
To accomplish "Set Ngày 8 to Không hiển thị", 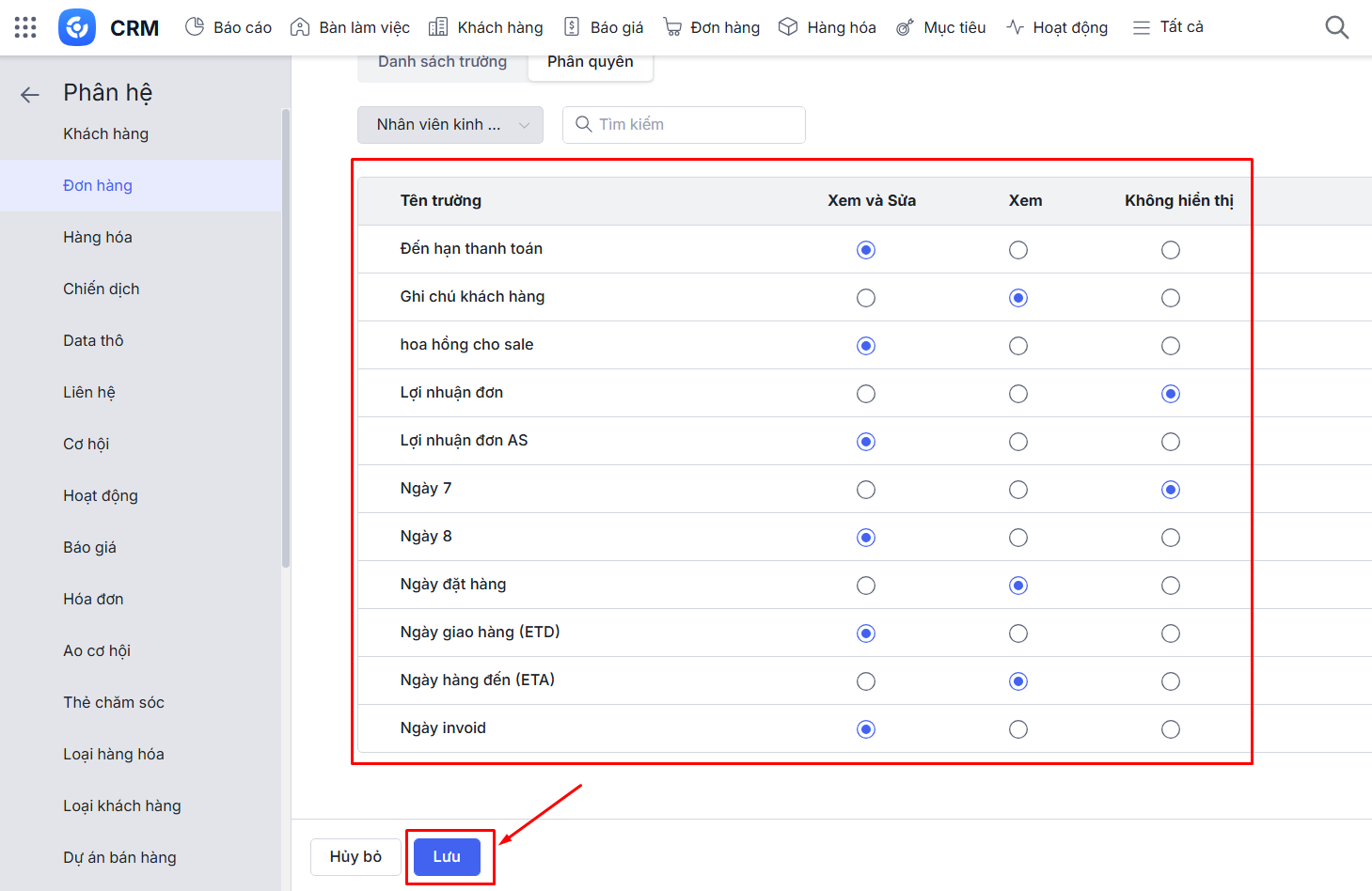I will tap(1171, 538).
